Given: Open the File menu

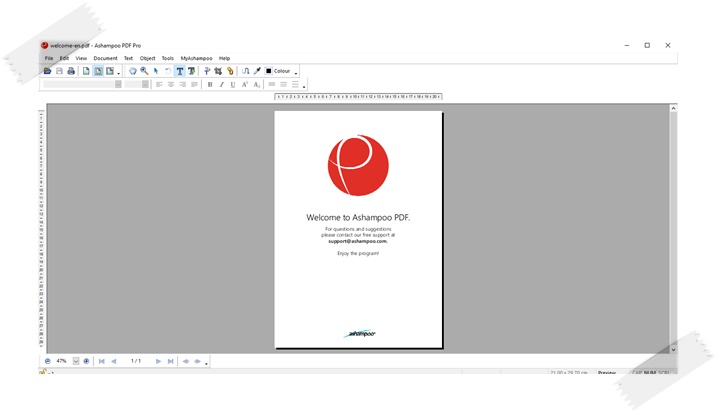Looking at the screenshot, I should (x=49, y=58).
